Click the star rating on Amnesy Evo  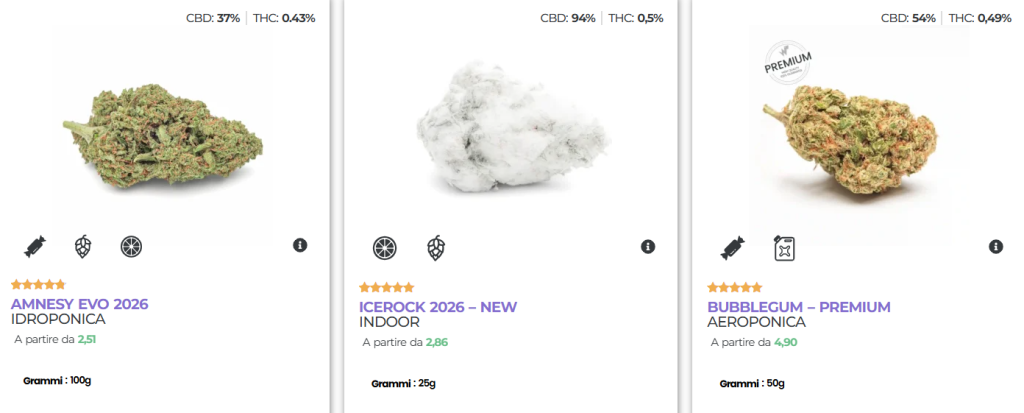click(x=38, y=285)
